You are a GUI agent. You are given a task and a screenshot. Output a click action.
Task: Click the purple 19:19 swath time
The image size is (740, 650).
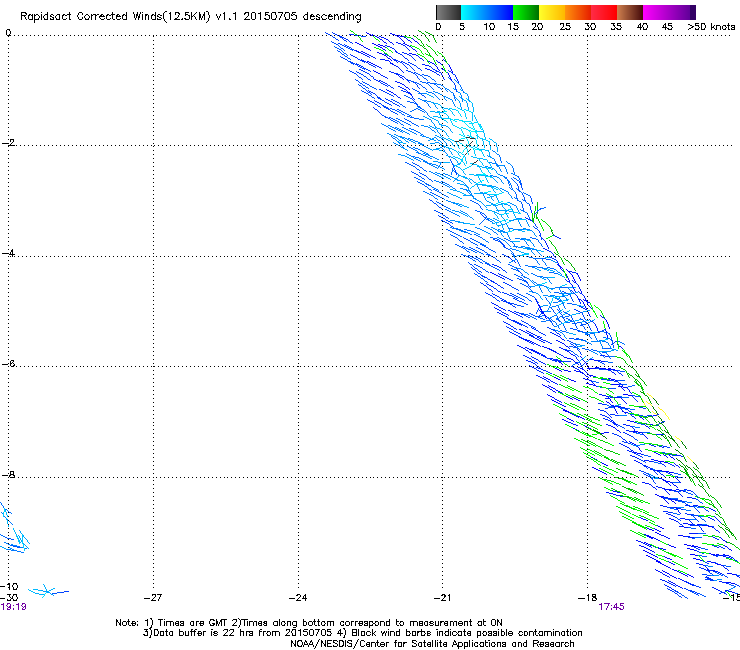pos(13,607)
